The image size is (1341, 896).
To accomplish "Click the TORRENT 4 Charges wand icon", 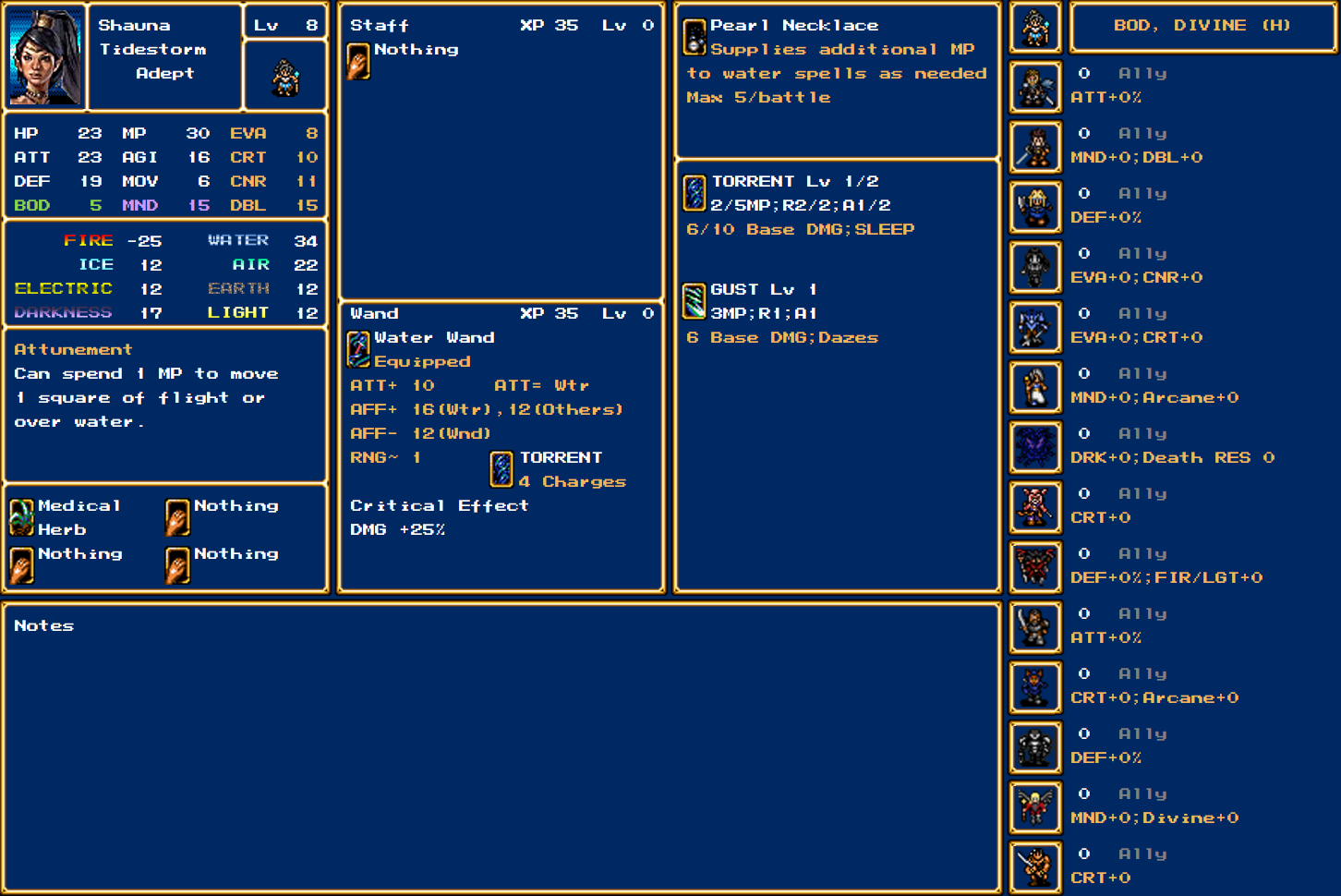I will coord(501,469).
